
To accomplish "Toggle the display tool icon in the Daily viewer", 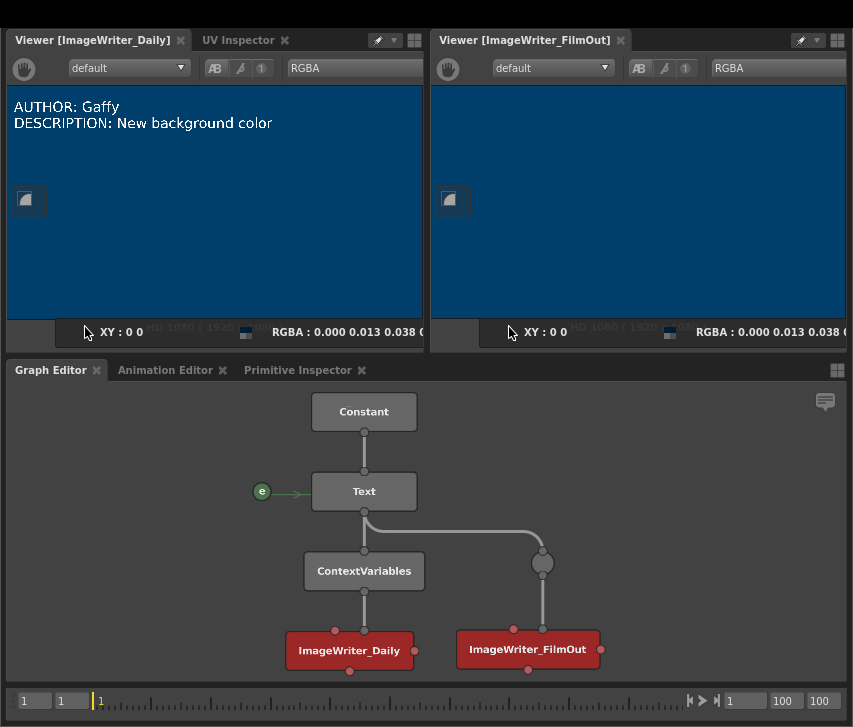I will [25, 199].
